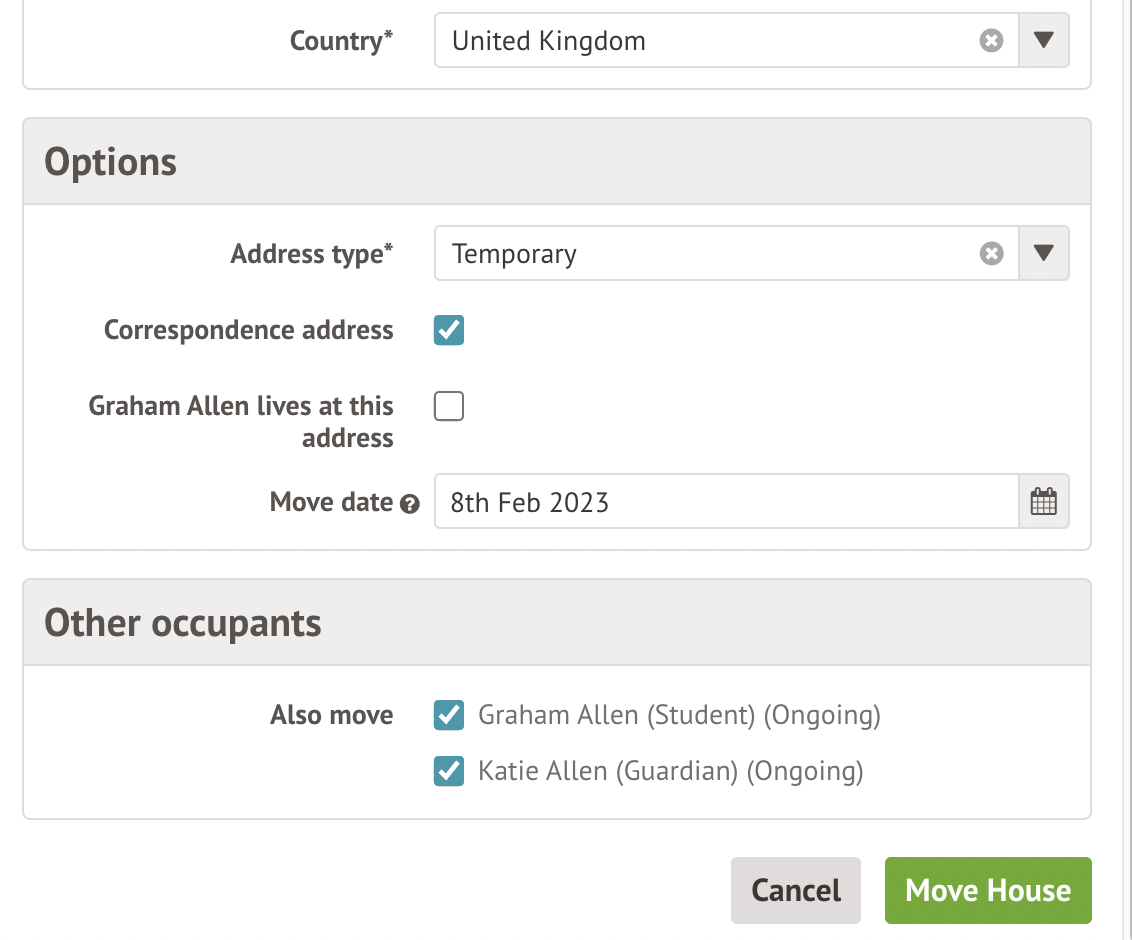Expand the Address type dropdown arrow
This screenshot has width=1132, height=940.
pos(1043,254)
